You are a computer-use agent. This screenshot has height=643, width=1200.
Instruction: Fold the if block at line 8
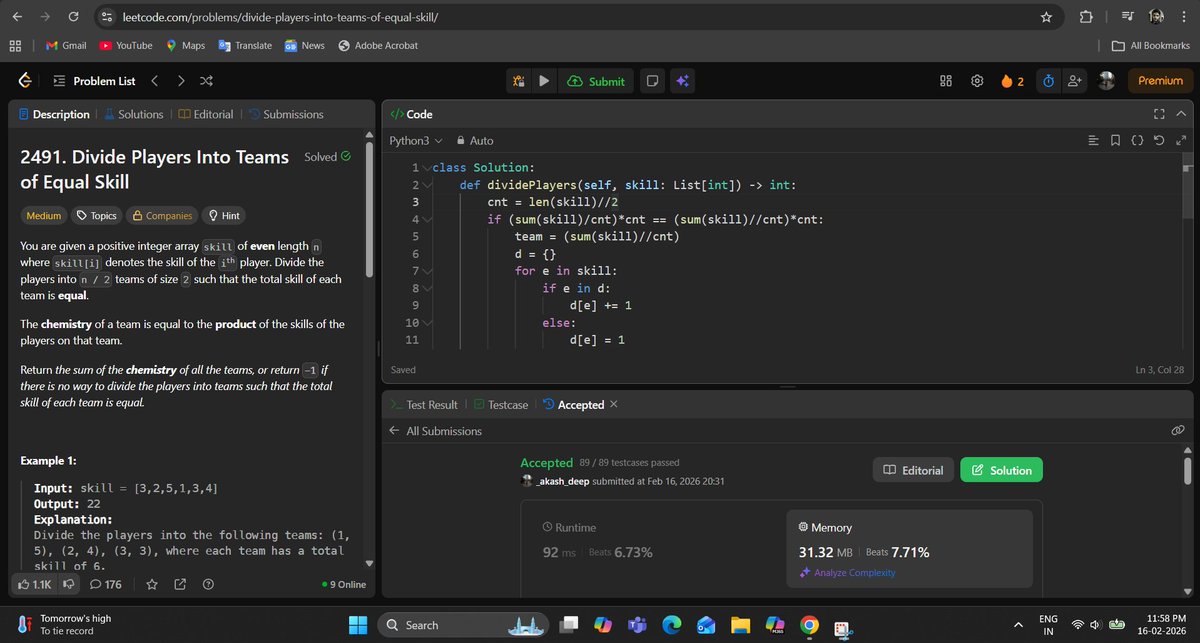428,288
